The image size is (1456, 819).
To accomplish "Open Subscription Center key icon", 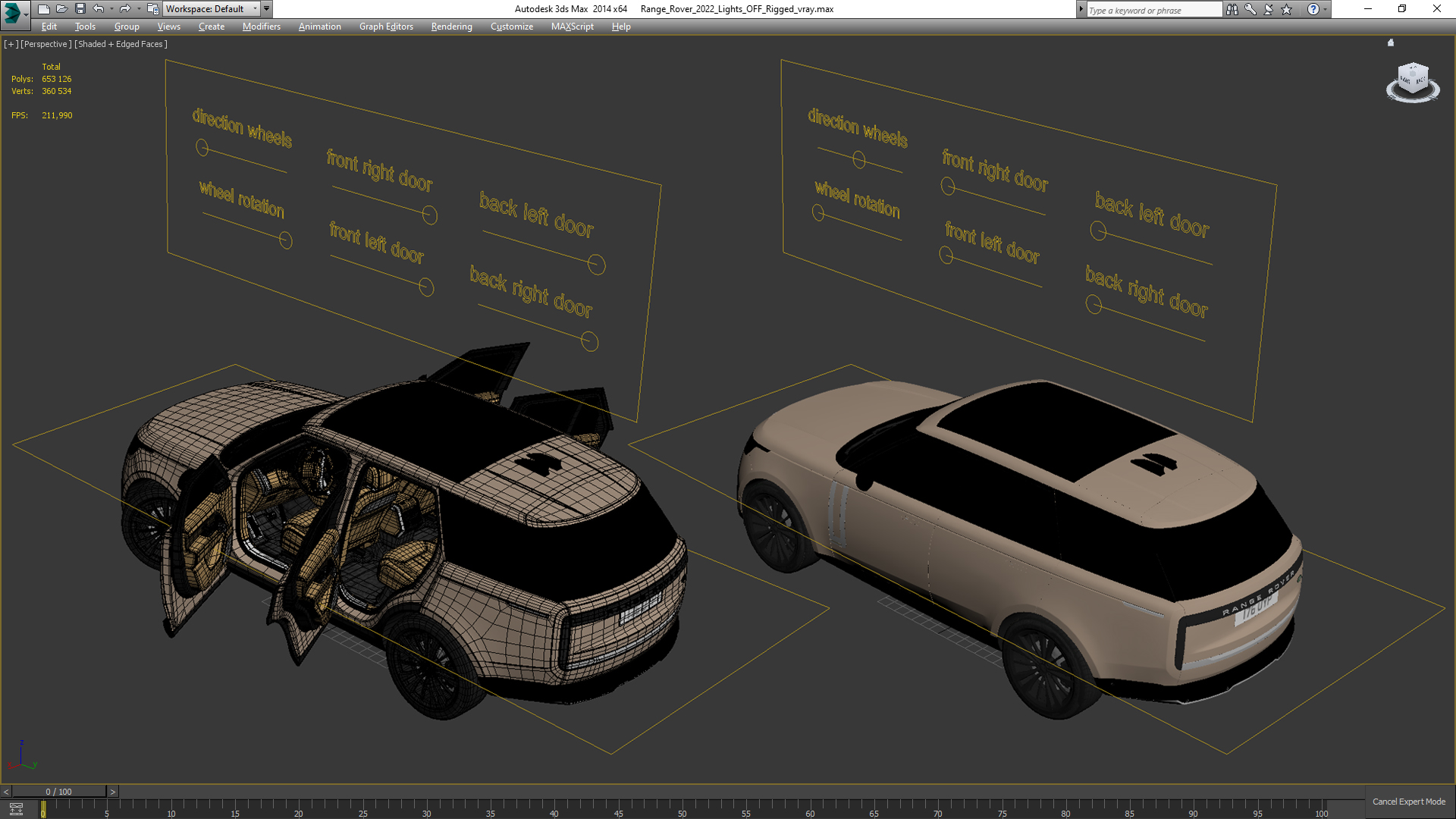I will point(1250,9).
